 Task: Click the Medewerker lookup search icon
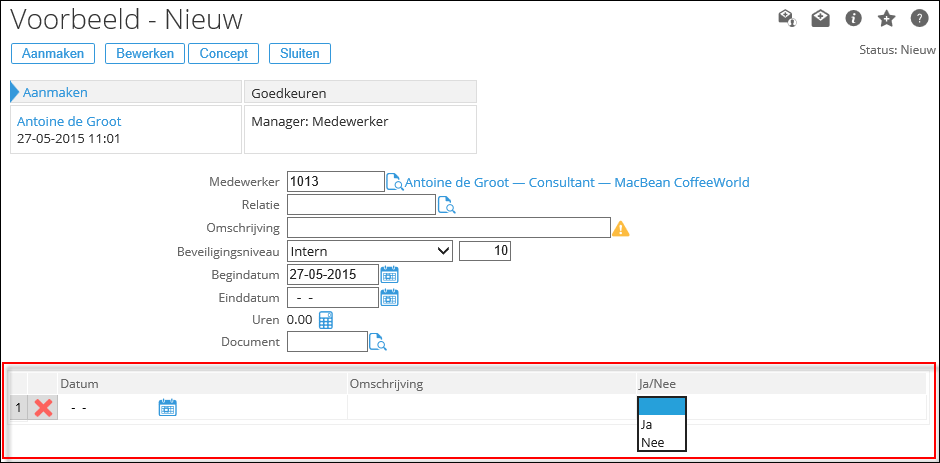[395, 182]
